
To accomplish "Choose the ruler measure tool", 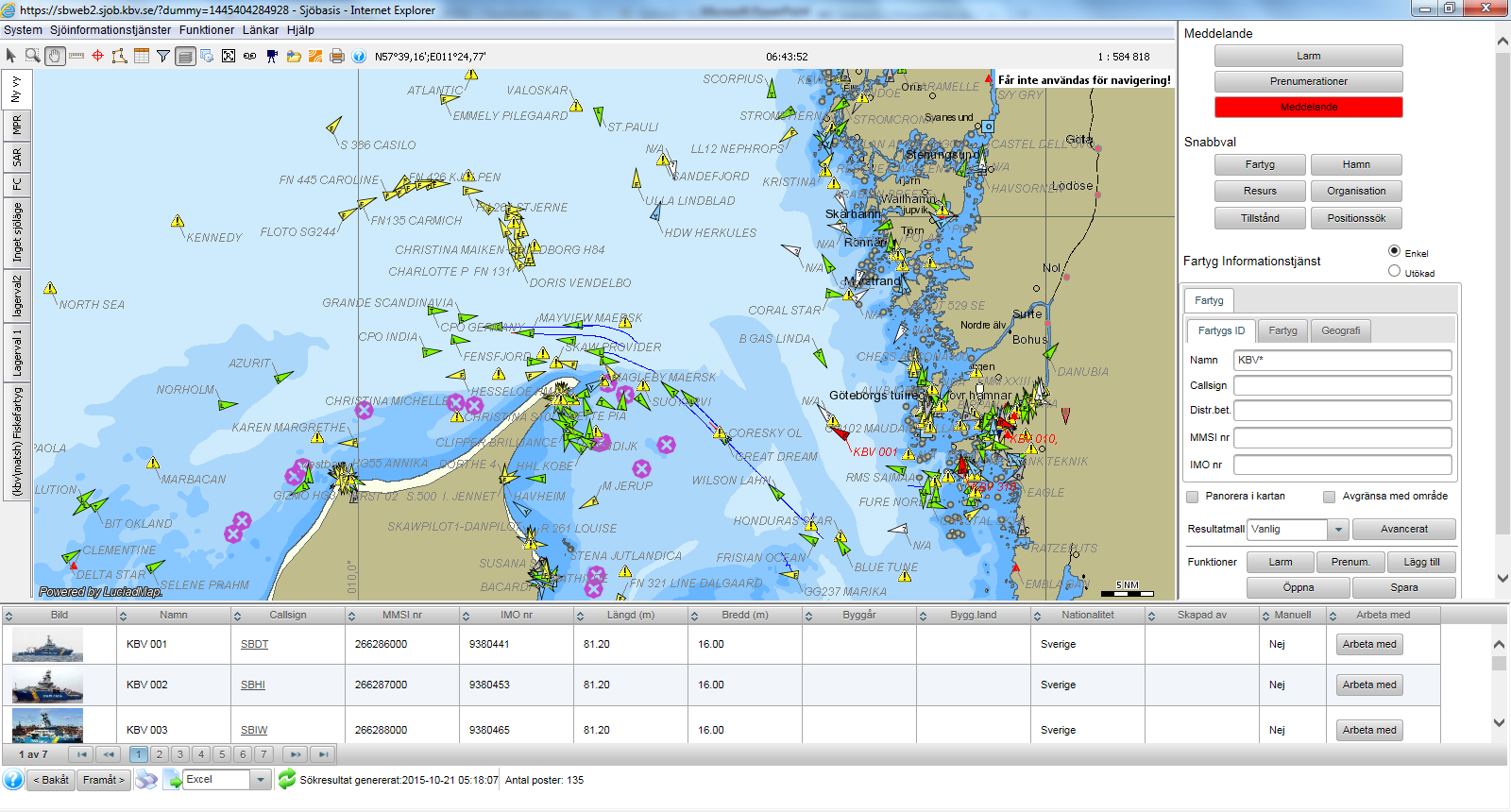I will coord(76,57).
